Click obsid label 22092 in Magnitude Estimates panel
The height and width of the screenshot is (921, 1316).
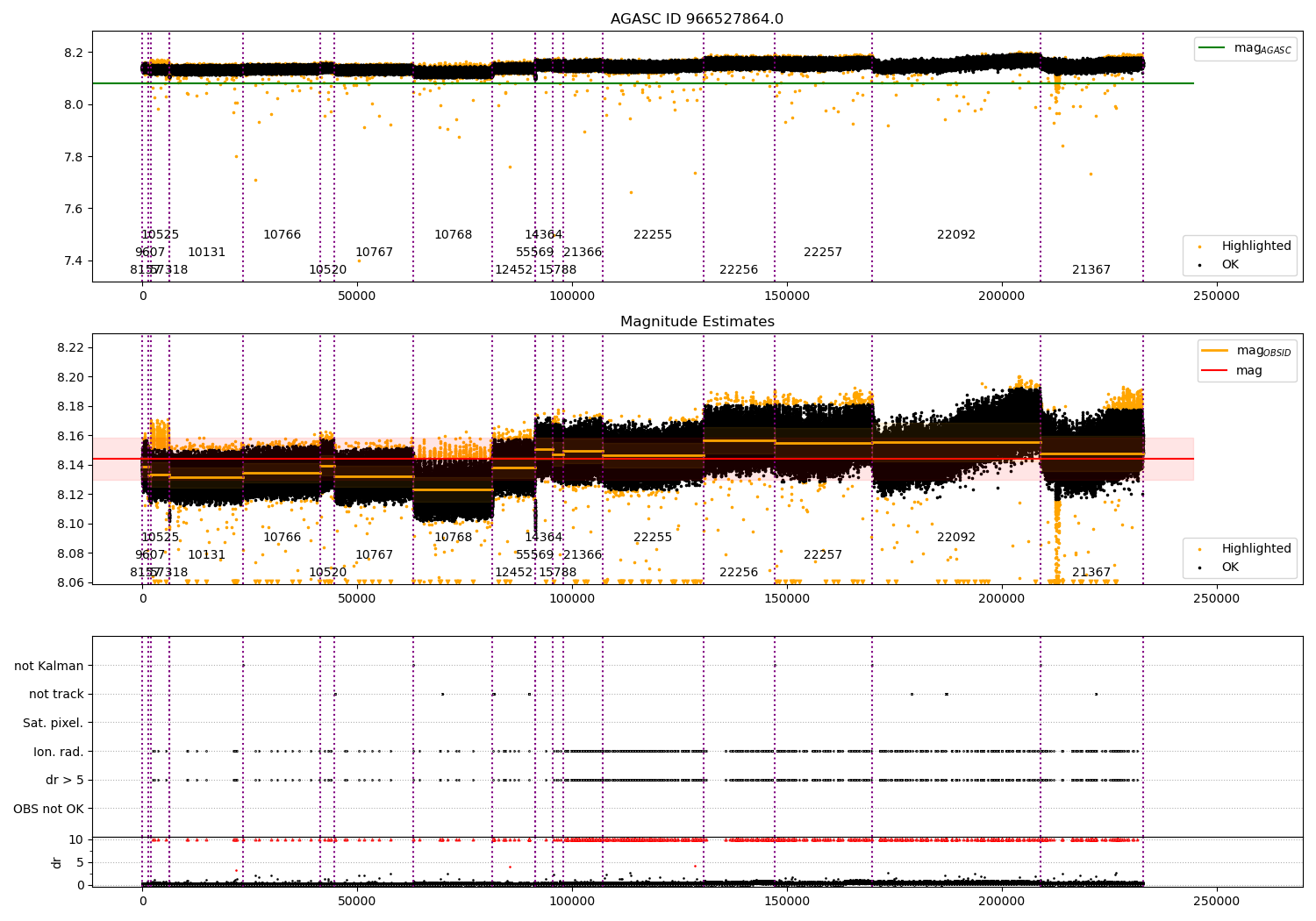pos(956,538)
